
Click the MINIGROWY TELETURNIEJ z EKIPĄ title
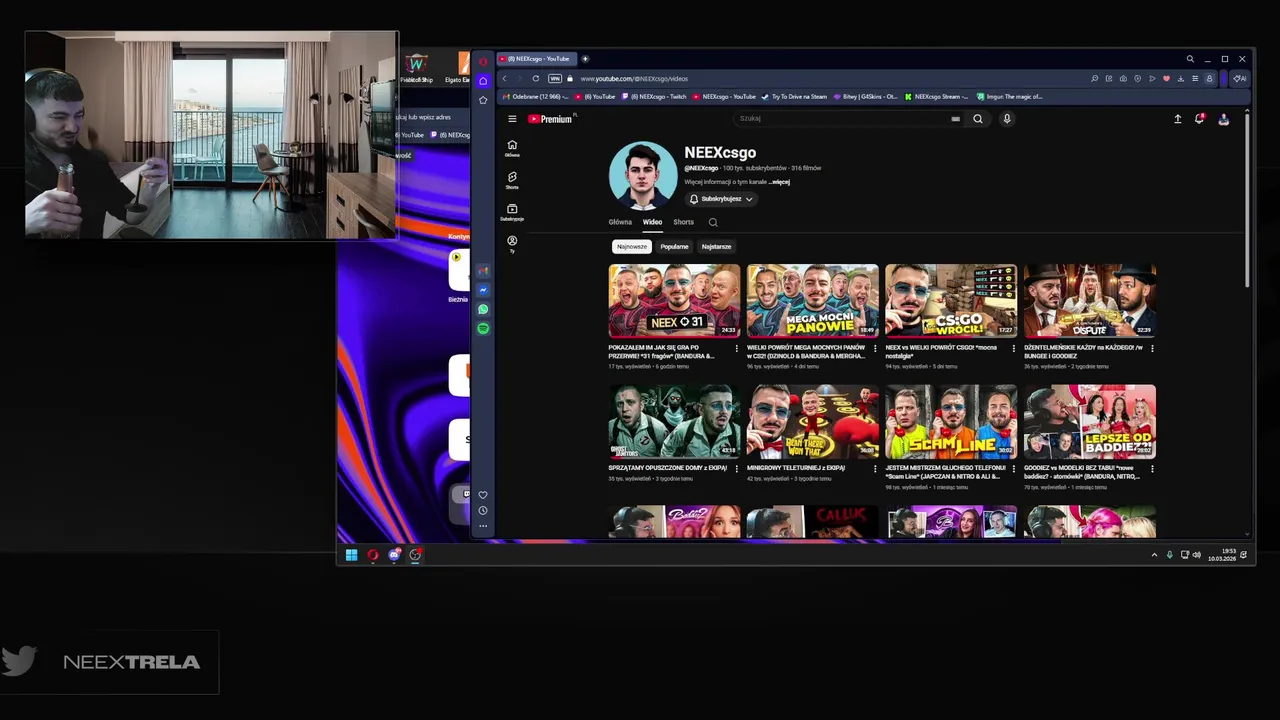pyautogui.click(x=796, y=468)
